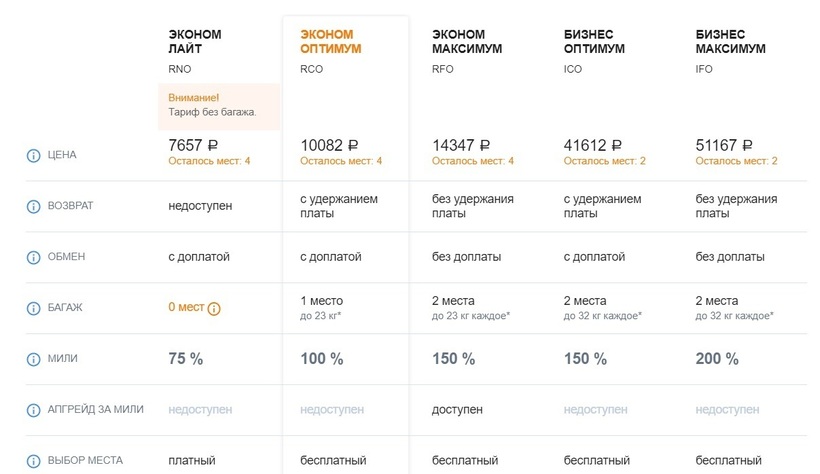The height and width of the screenshot is (474, 820).
Task: Open the info icon for ВЫБОР МЕСТА
Action: click(32, 461)
